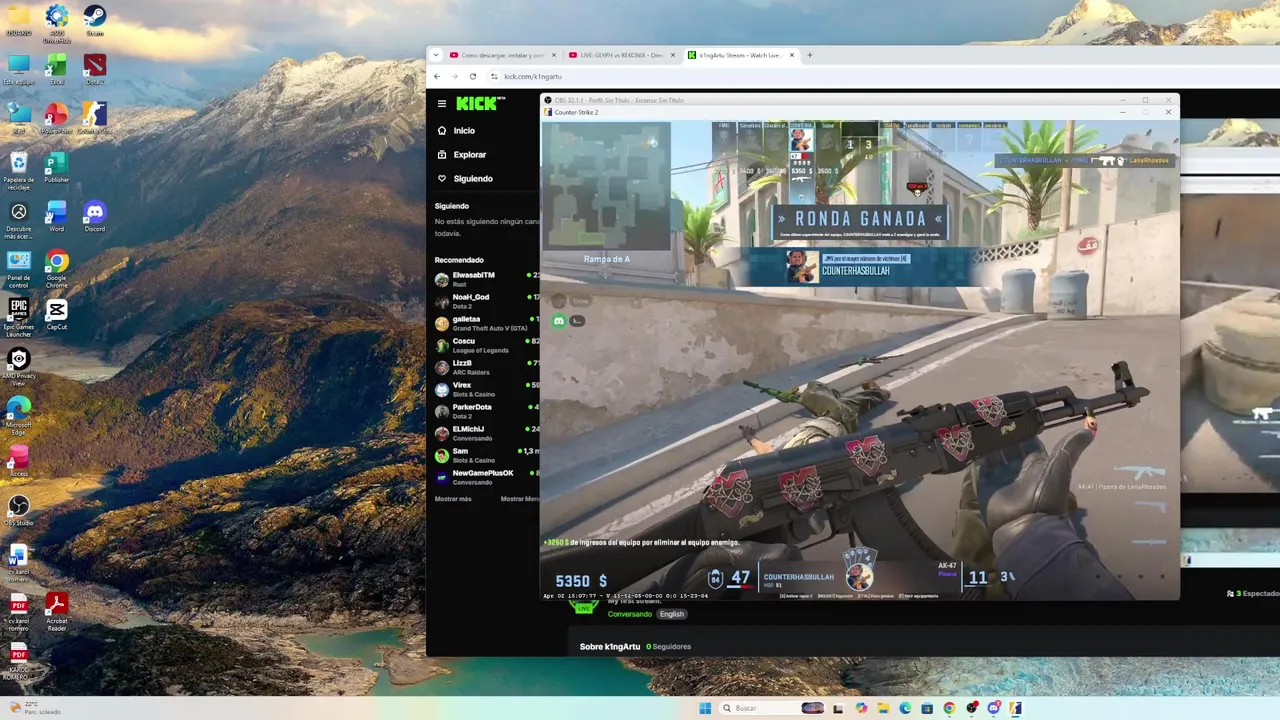Open the Access desktop shortcut
Screen dimensions: 1280x720
pyautogui.click(x=19, y=461)
